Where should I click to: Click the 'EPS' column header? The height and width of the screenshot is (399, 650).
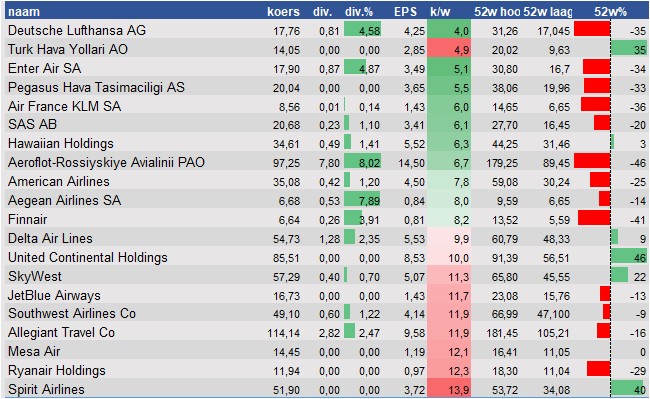point(405,12)
